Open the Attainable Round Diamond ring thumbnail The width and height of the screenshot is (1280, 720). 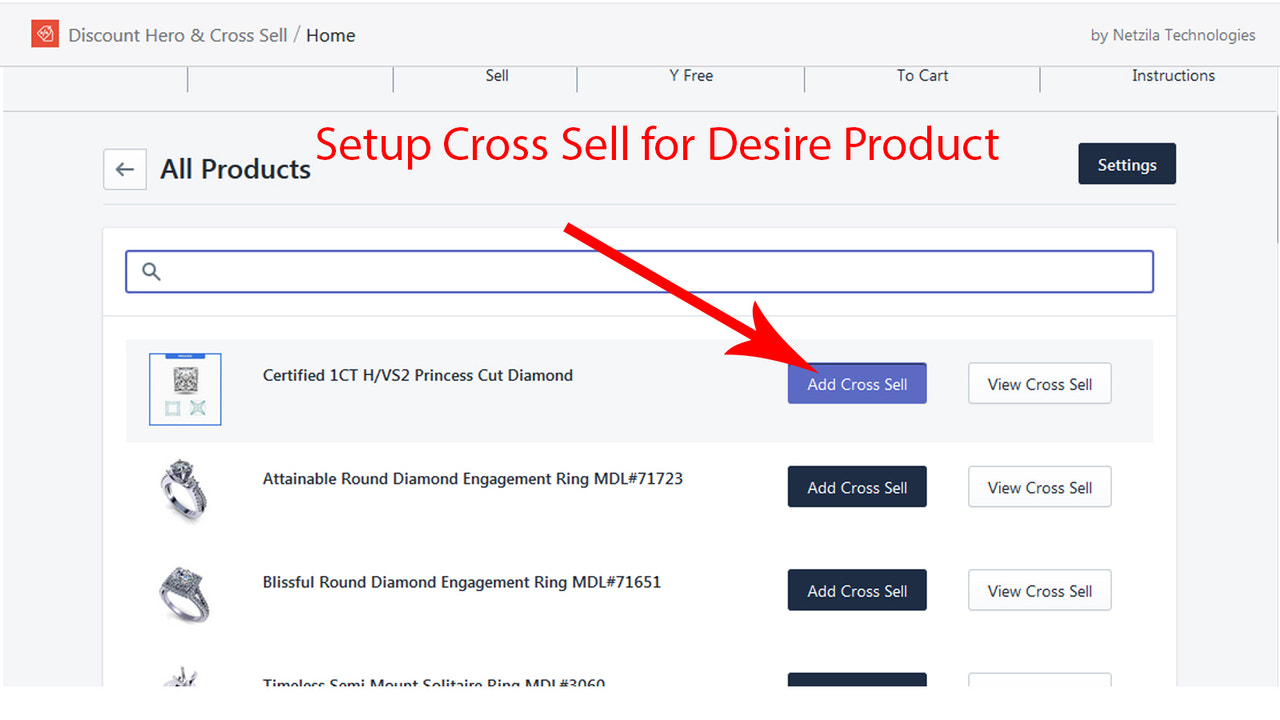click(185, 490)
